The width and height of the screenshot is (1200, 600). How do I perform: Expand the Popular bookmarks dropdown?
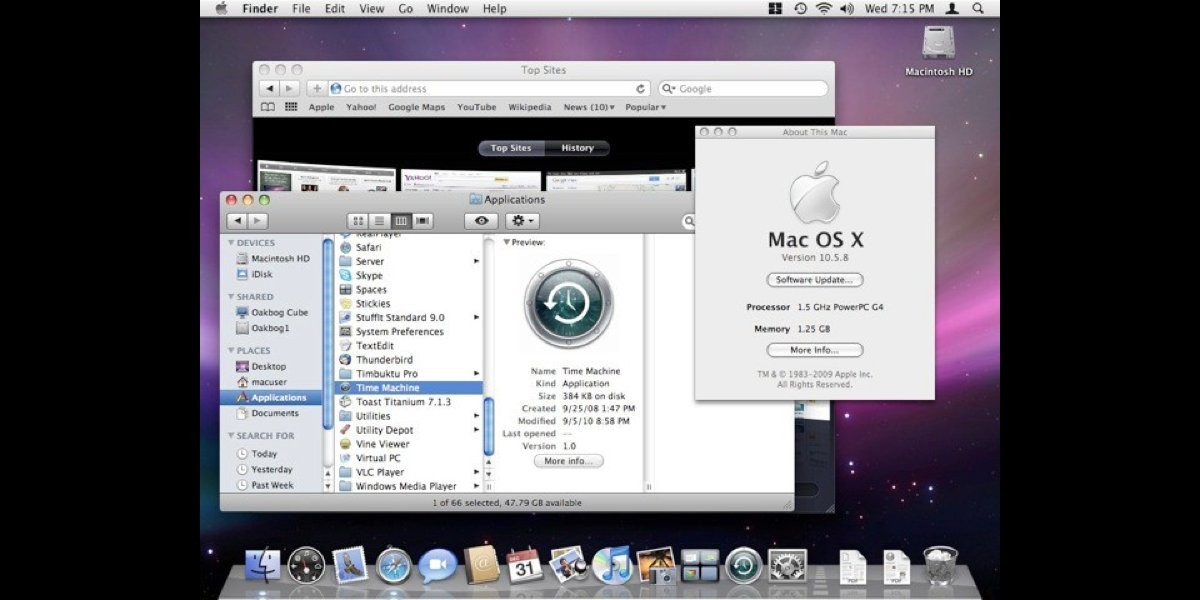coord(646,107)
